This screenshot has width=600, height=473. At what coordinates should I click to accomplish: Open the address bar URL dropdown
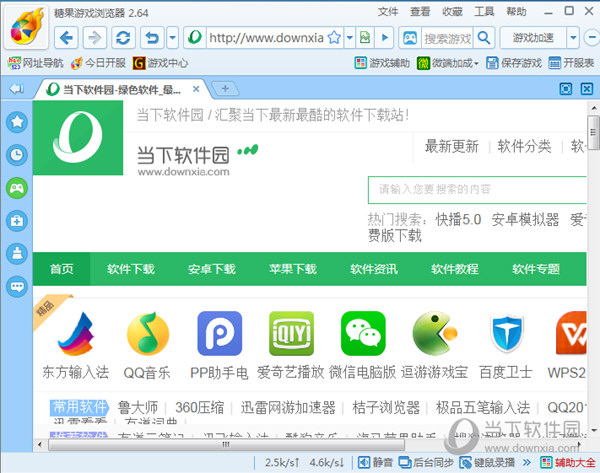click(350, 38)
